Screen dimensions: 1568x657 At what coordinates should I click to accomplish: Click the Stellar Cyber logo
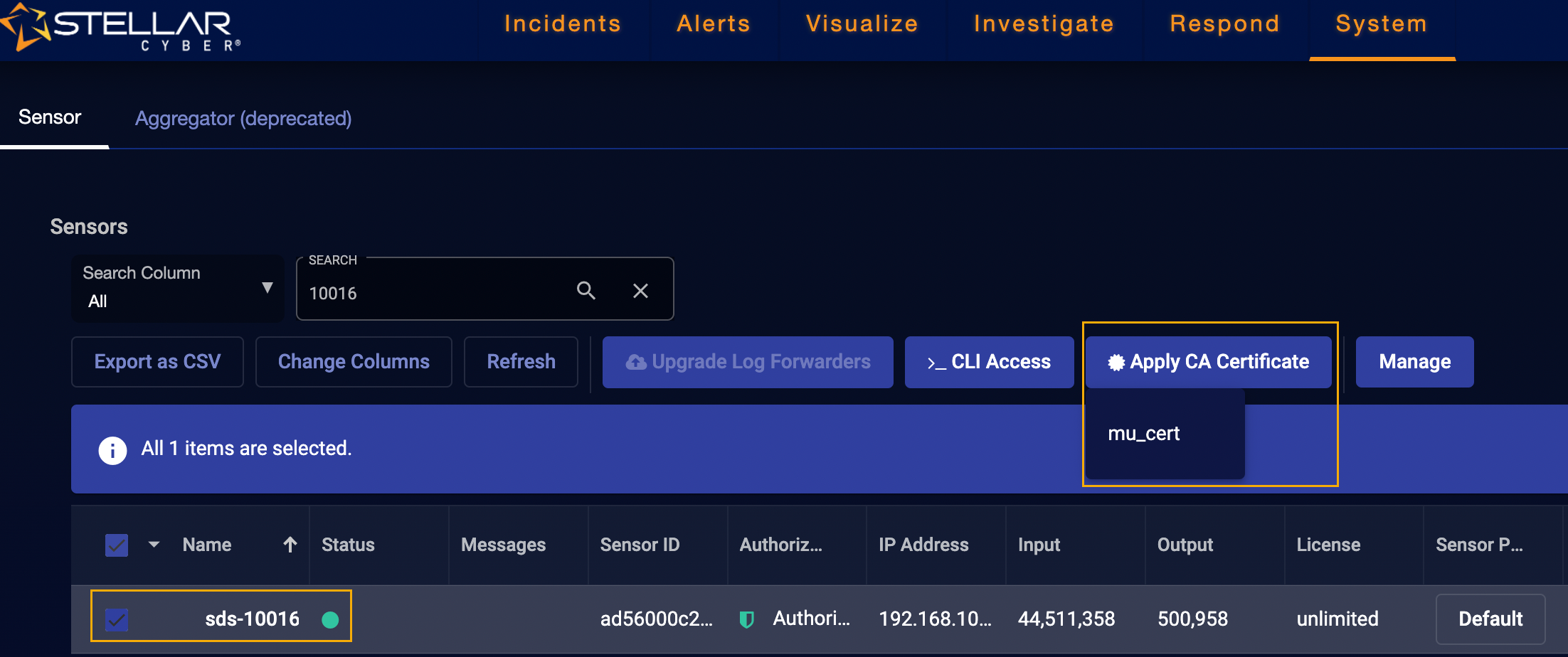coord(121,27)
